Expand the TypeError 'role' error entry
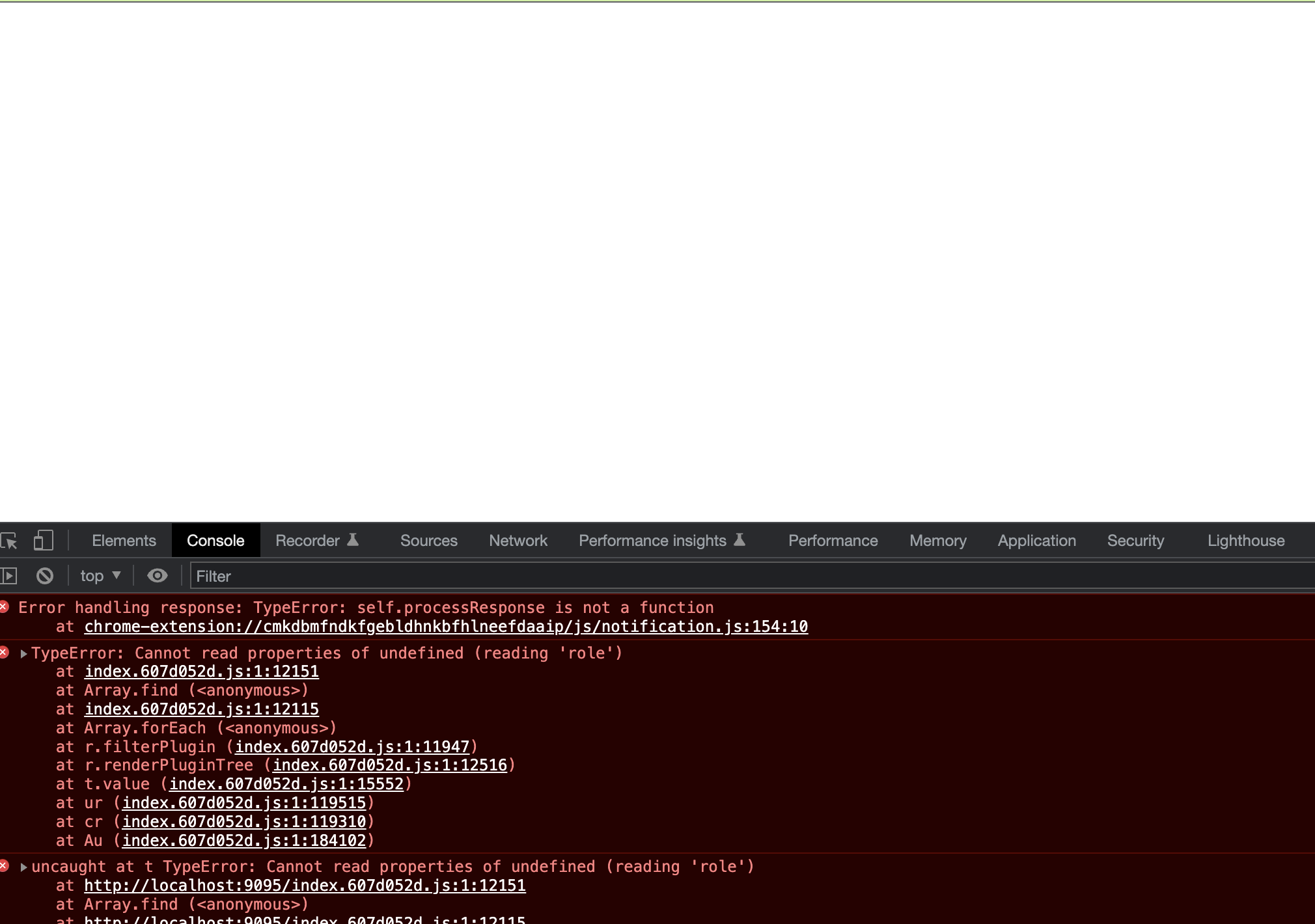 [x=23, y=654]
